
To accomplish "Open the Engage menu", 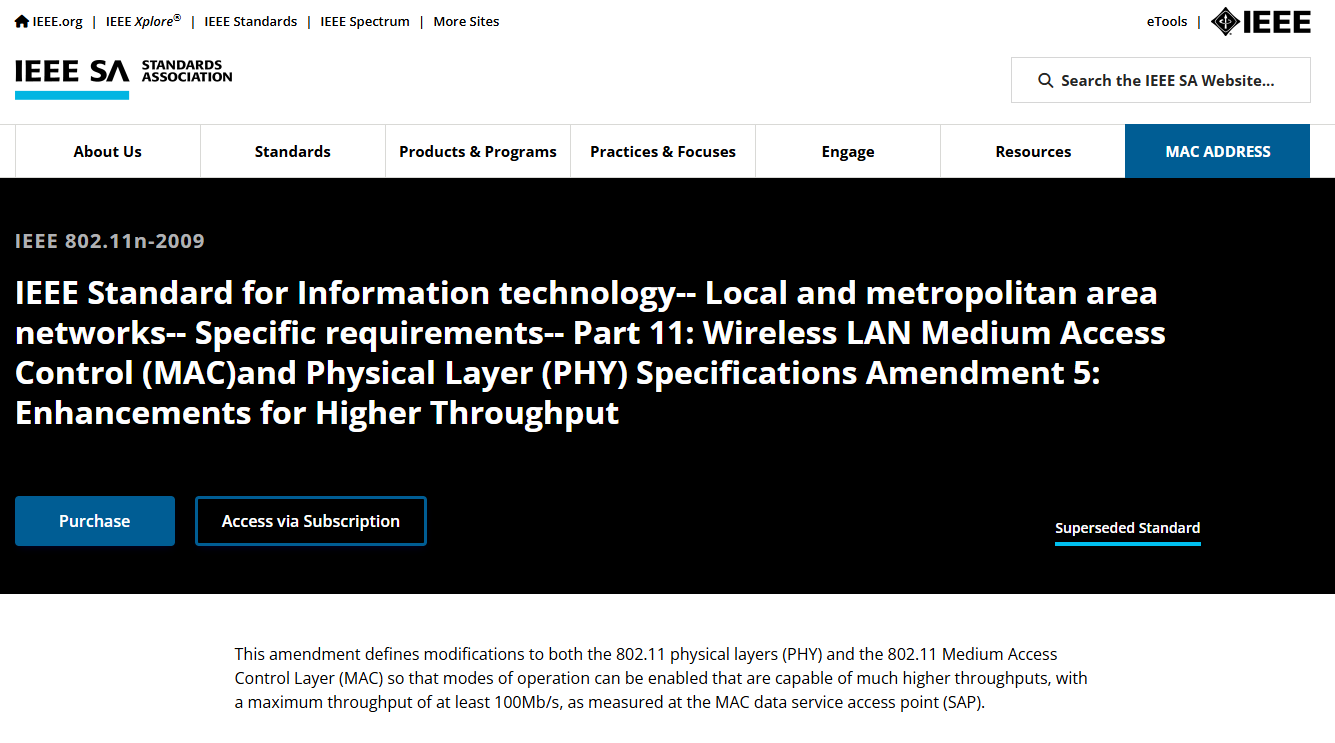I will [x=848, y=151].
